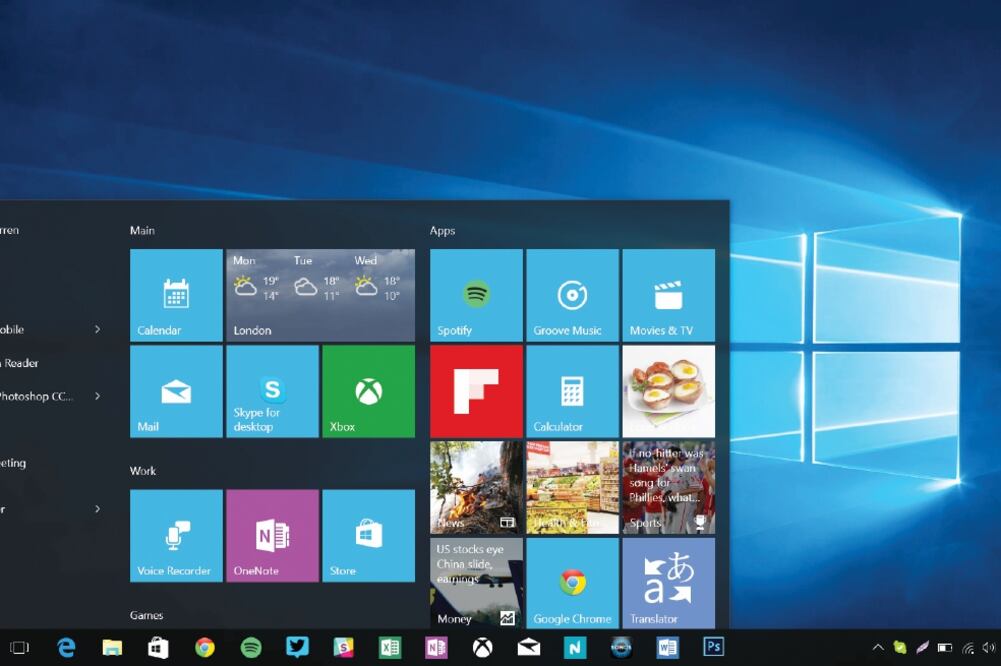Launch OneNote from its purple tile

tap(271, 535)
